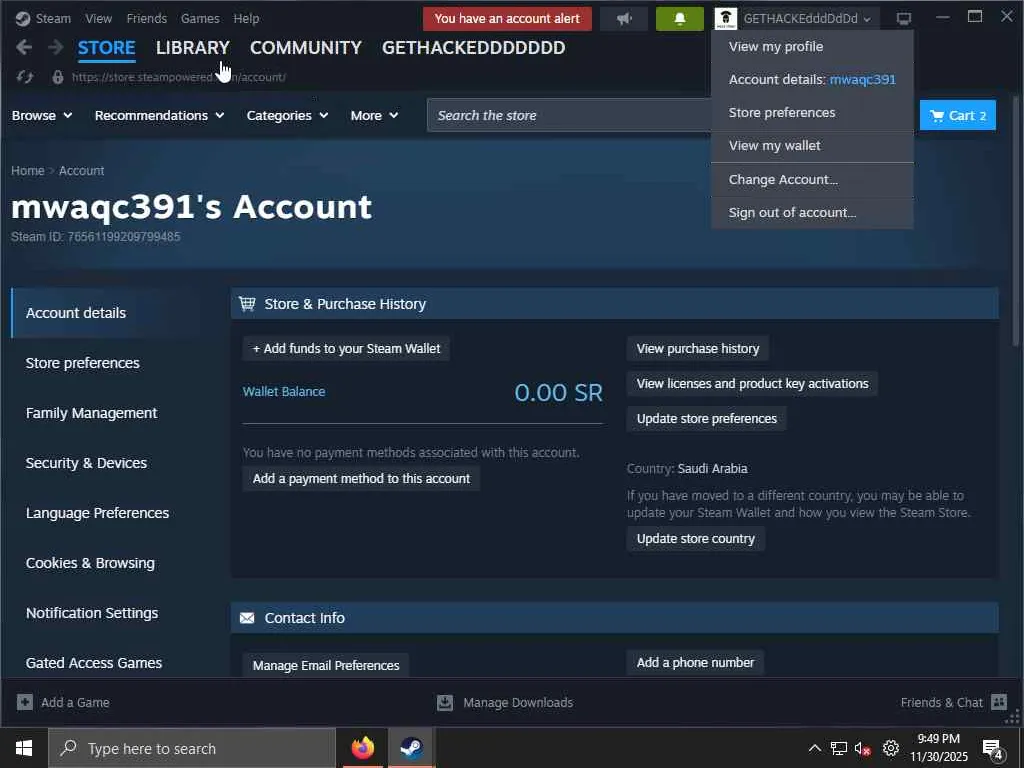
Task: Open Notification Settings in sidebar
Action: coord(91,613)
